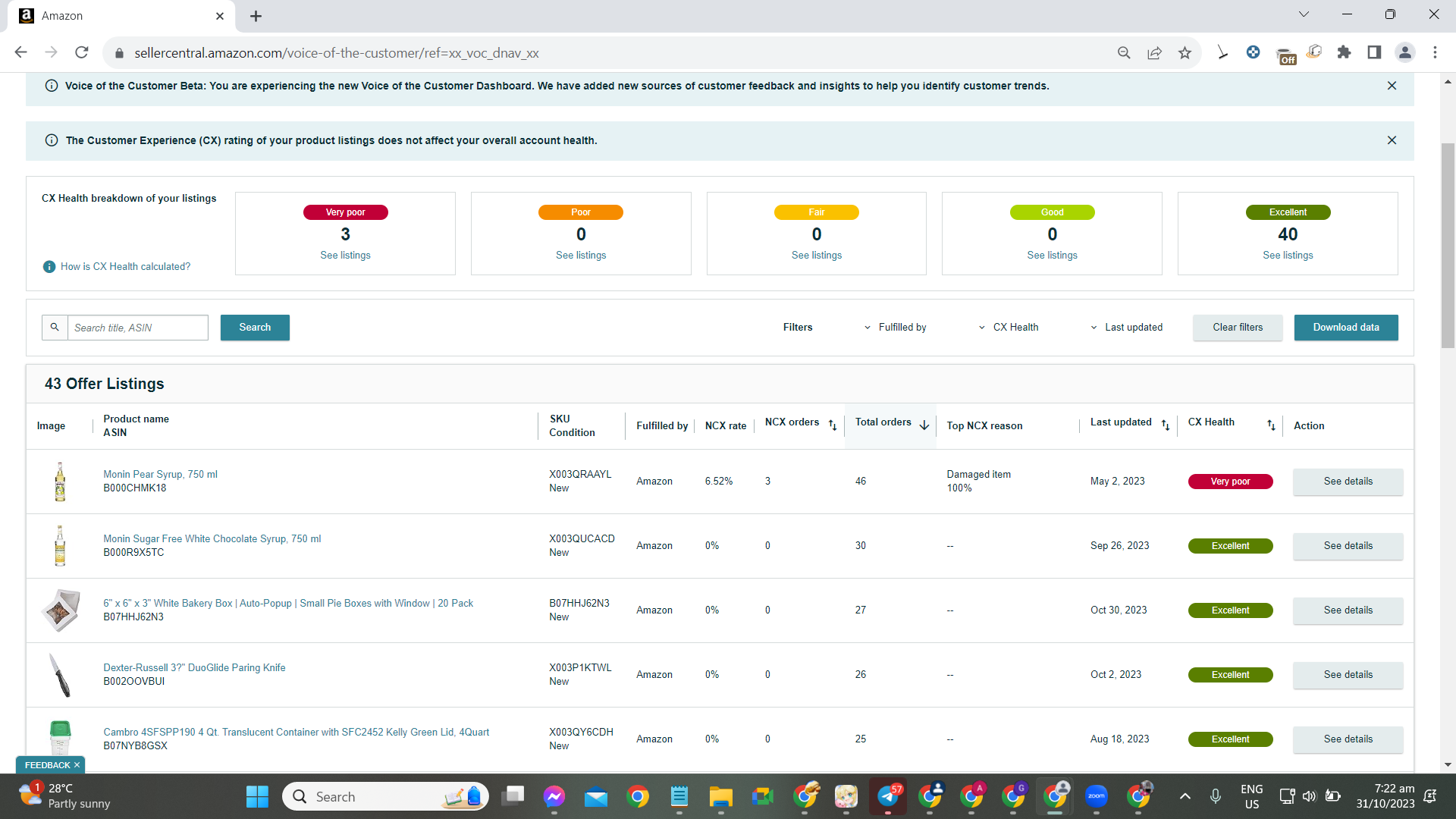Viewport: 1456px width, 819px height.
Task: Open the Extensions puzzle icon
Action: [1344, 52]
